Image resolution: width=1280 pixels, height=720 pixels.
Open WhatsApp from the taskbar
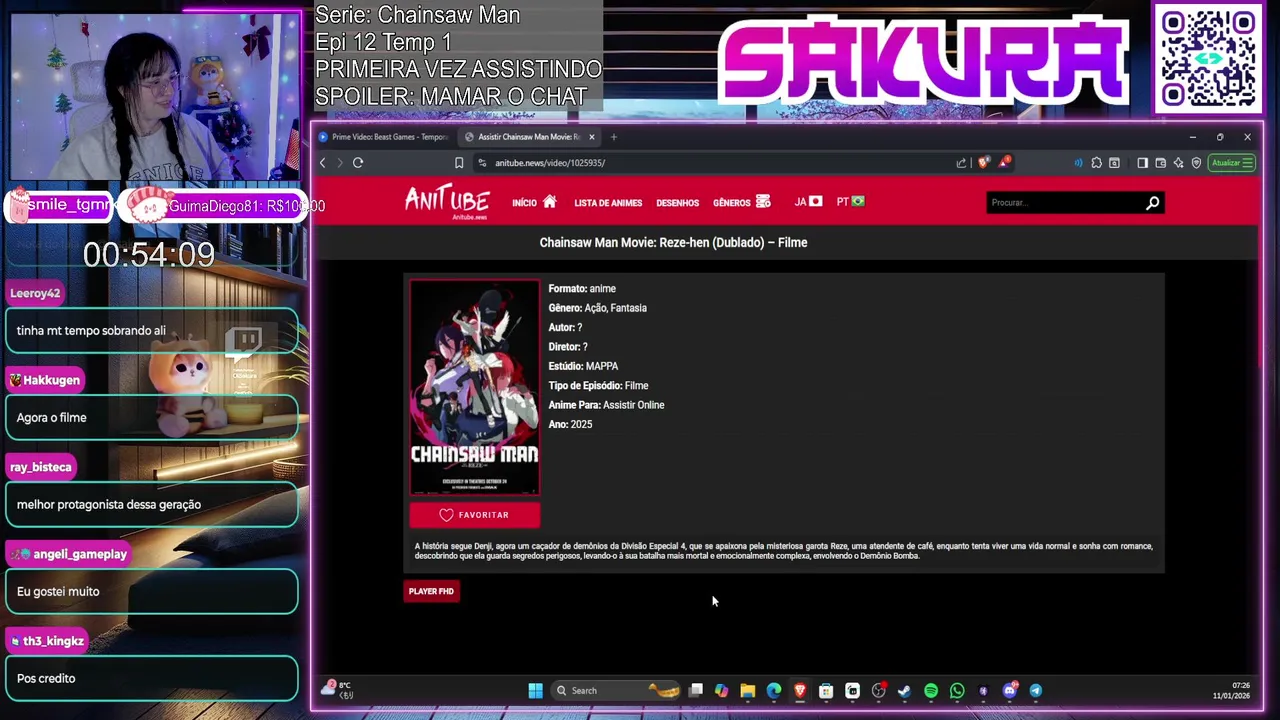click(x=957, y=690)
